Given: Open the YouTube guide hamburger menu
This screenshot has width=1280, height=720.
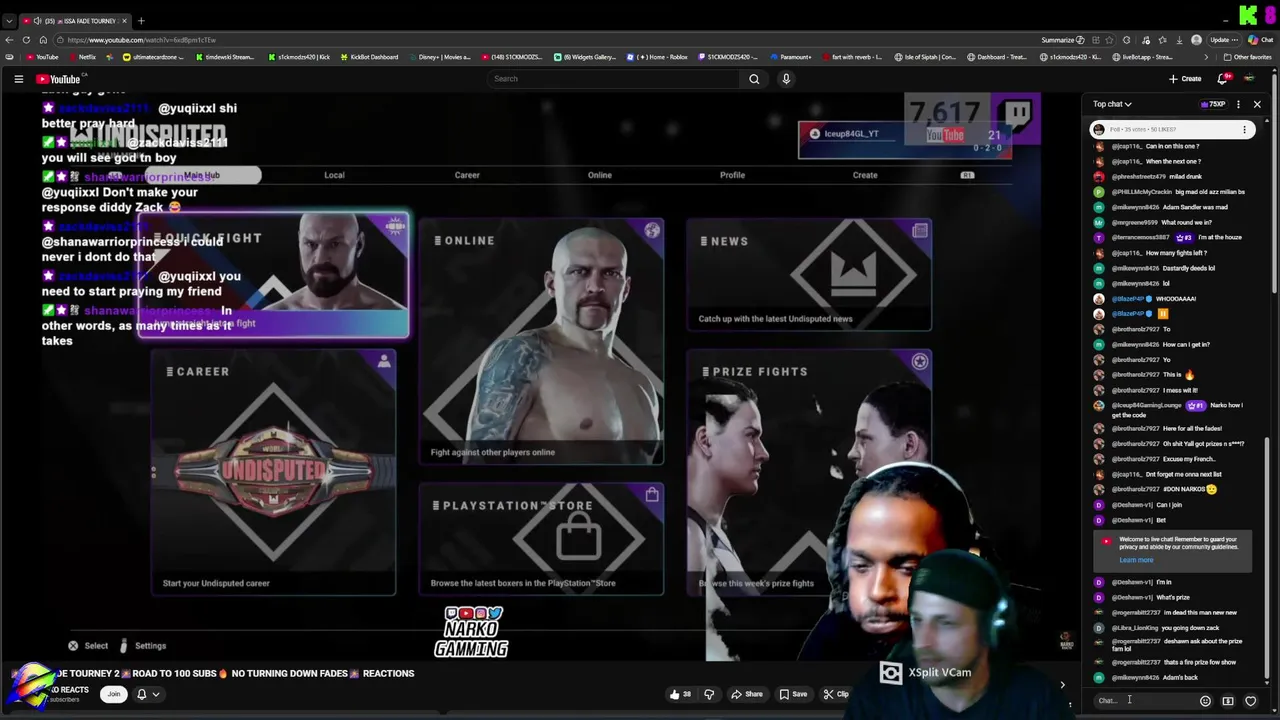Looking at the screenshot, I should [x=18, y=79].
